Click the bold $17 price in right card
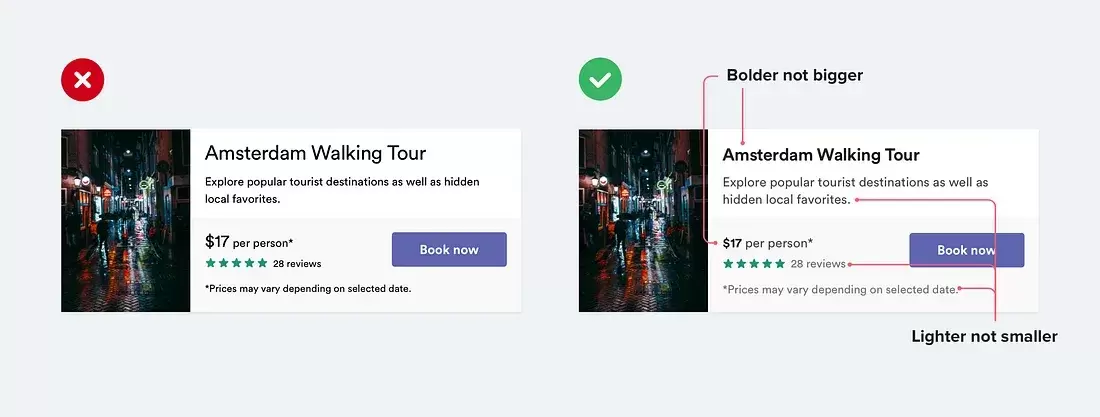The width and height of the screenshot is (1100, 417). click(732, 244)
